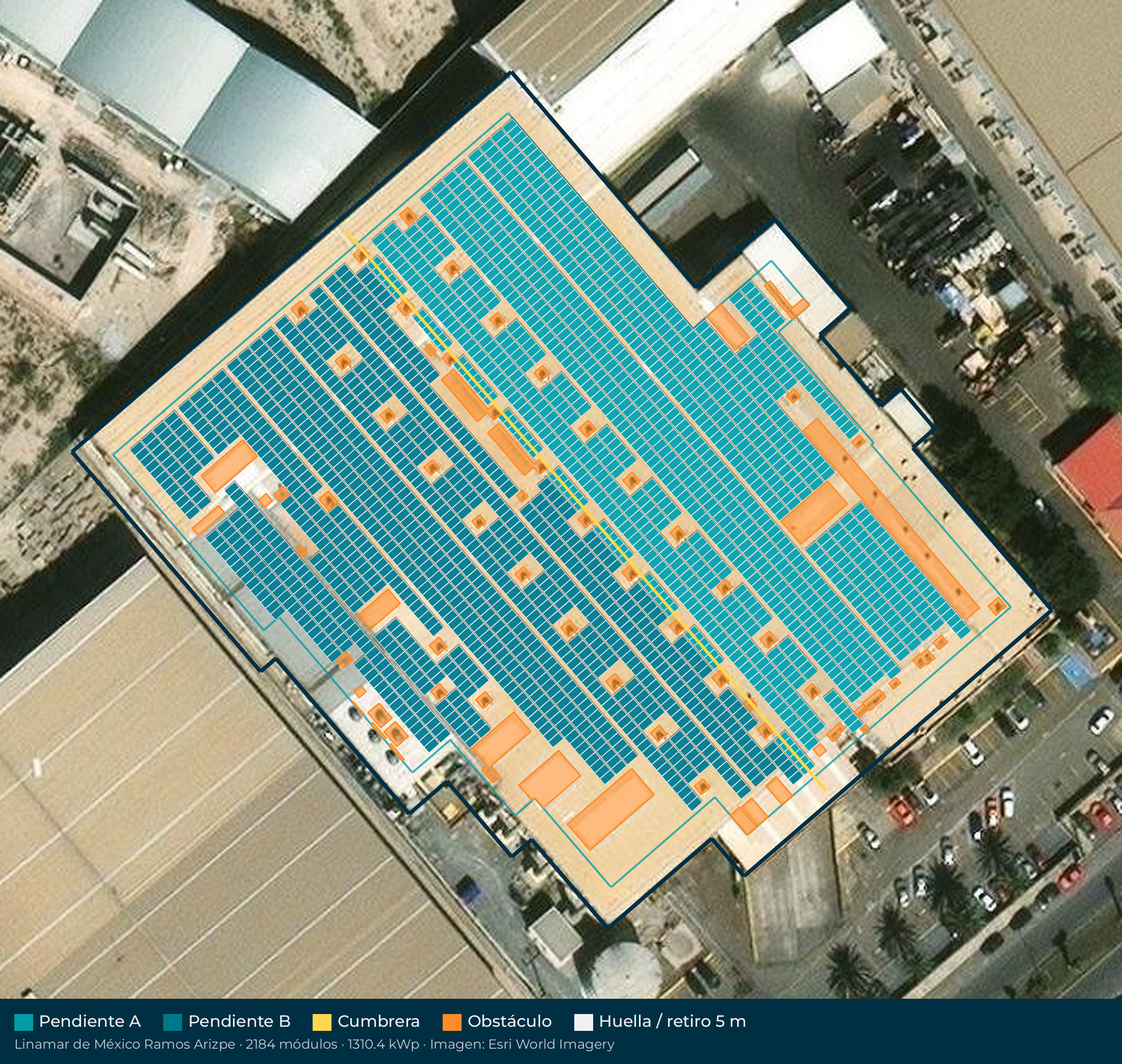The image size is (1122, 1064).
Task: Click the orange Obstáculo legend swatch
Action: pos(452,1022)
